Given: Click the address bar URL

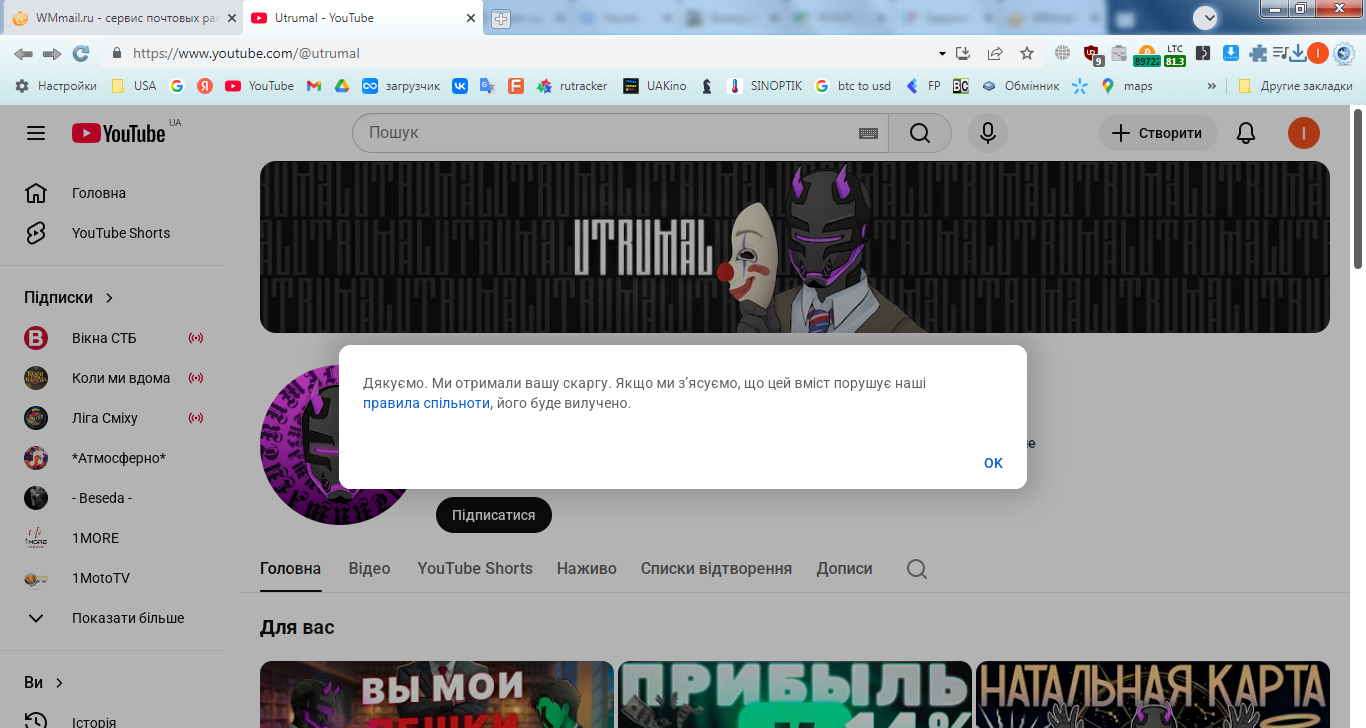Looking at the screenshot, I should [x=246, y=53].
